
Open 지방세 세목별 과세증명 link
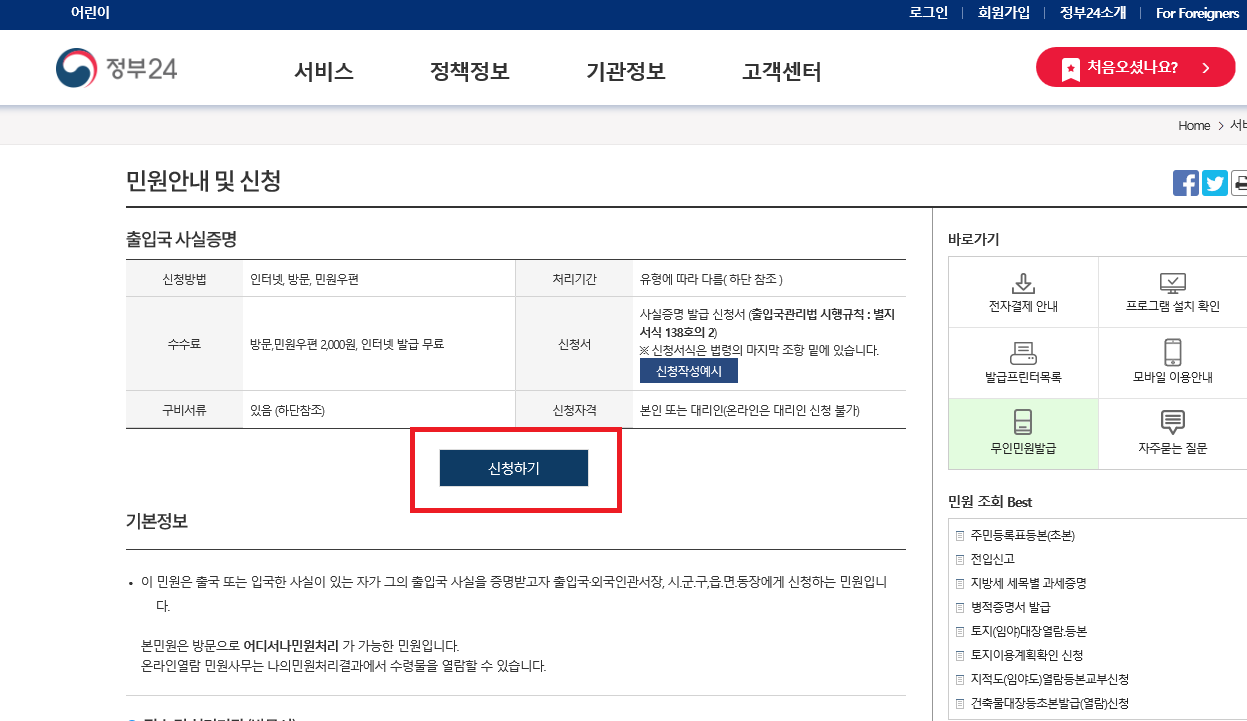click(x=1028, y=583)
